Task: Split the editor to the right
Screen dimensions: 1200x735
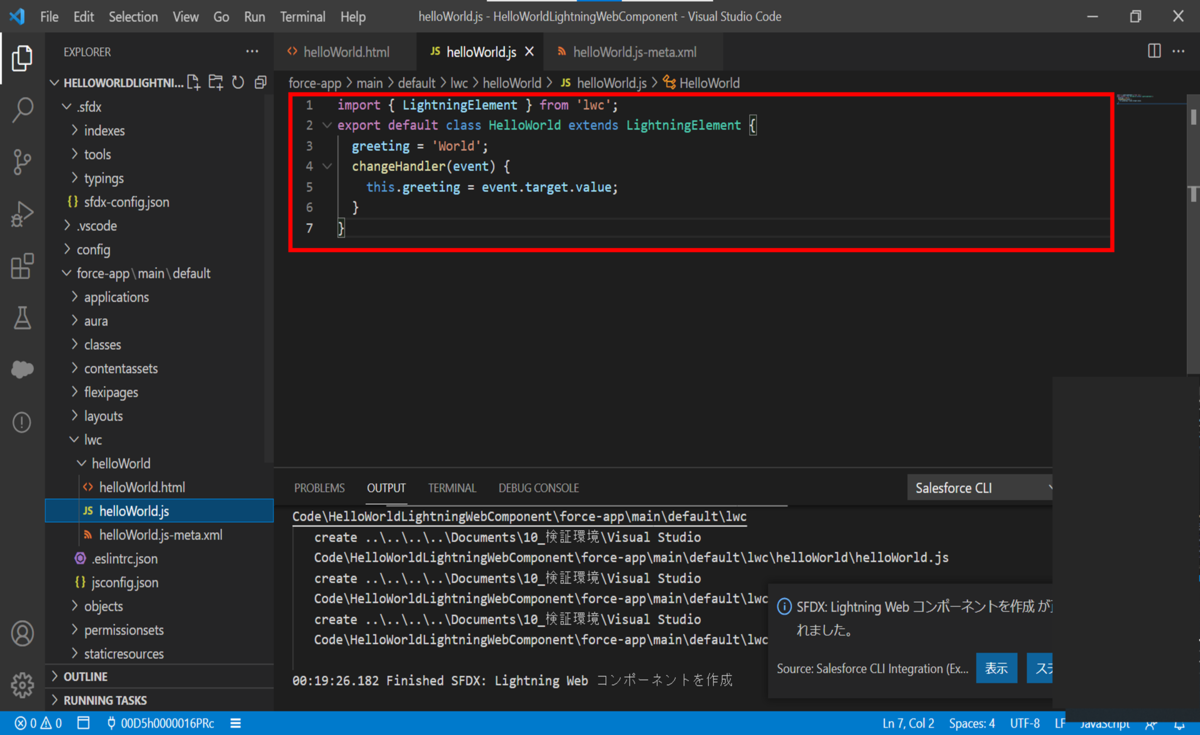Action: click(x=1154, y=51)
